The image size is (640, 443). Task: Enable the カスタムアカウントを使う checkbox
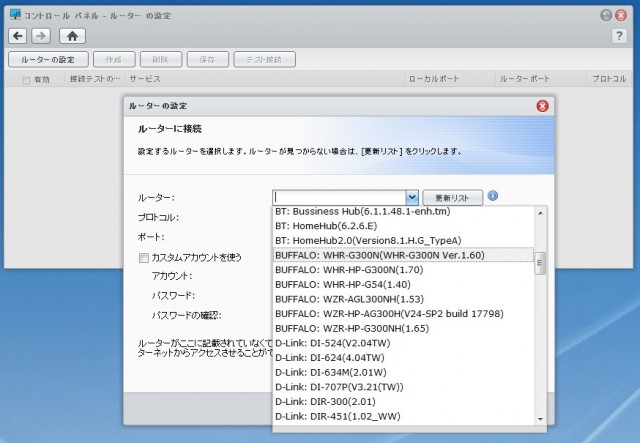click(x=144, y=258)
